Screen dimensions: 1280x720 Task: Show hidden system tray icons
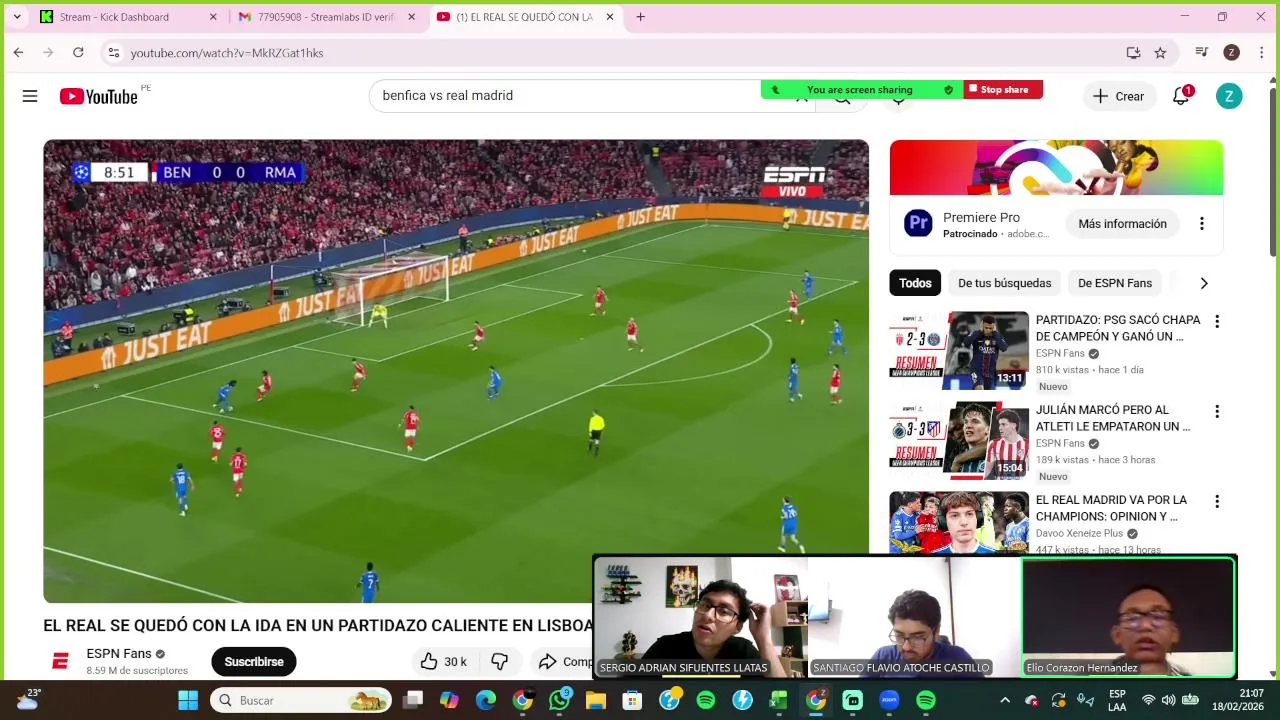click(1005, 700)
